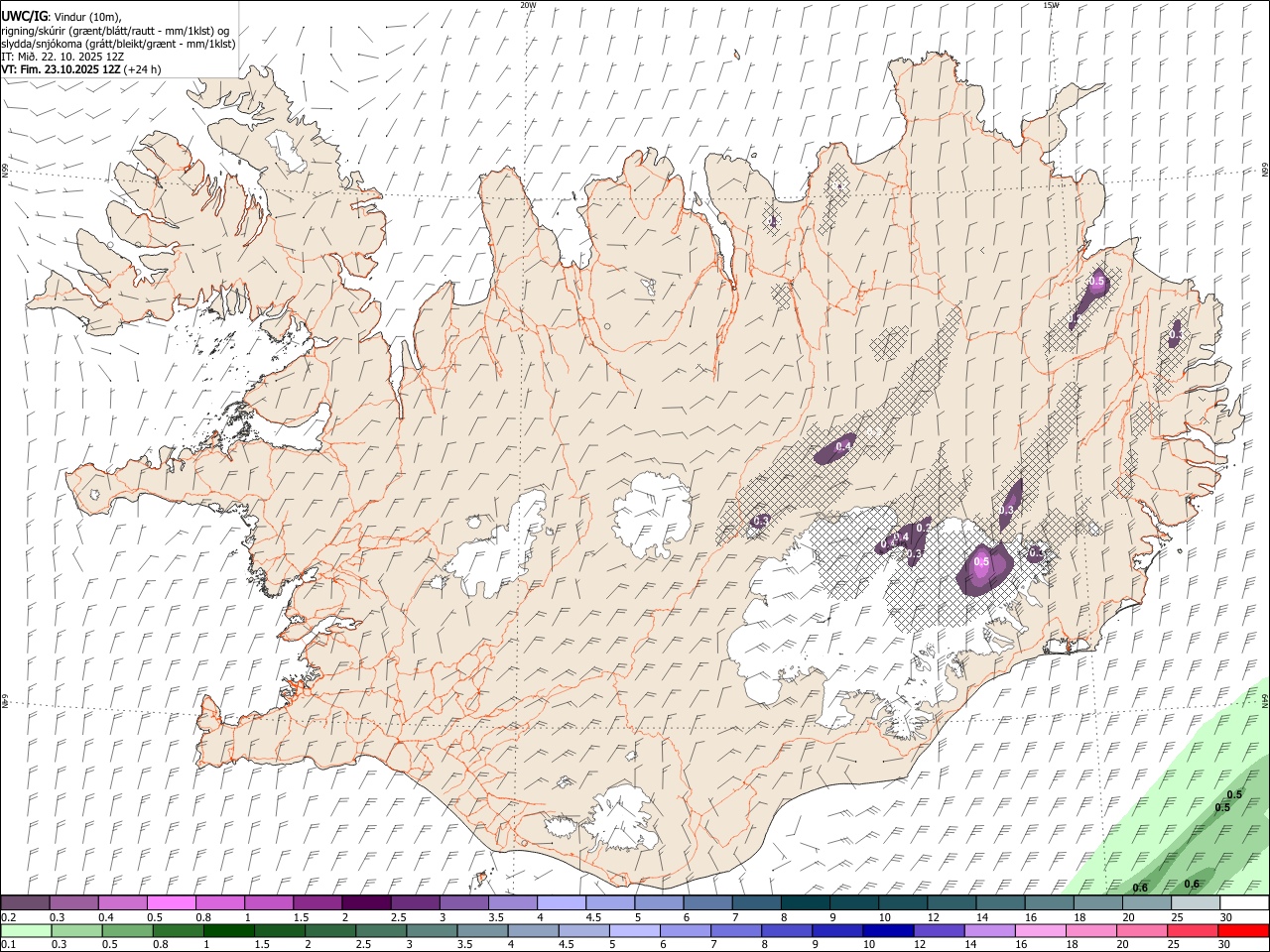Pick the deep navy 10 swatch in bottom legend row

pos(887,931)
